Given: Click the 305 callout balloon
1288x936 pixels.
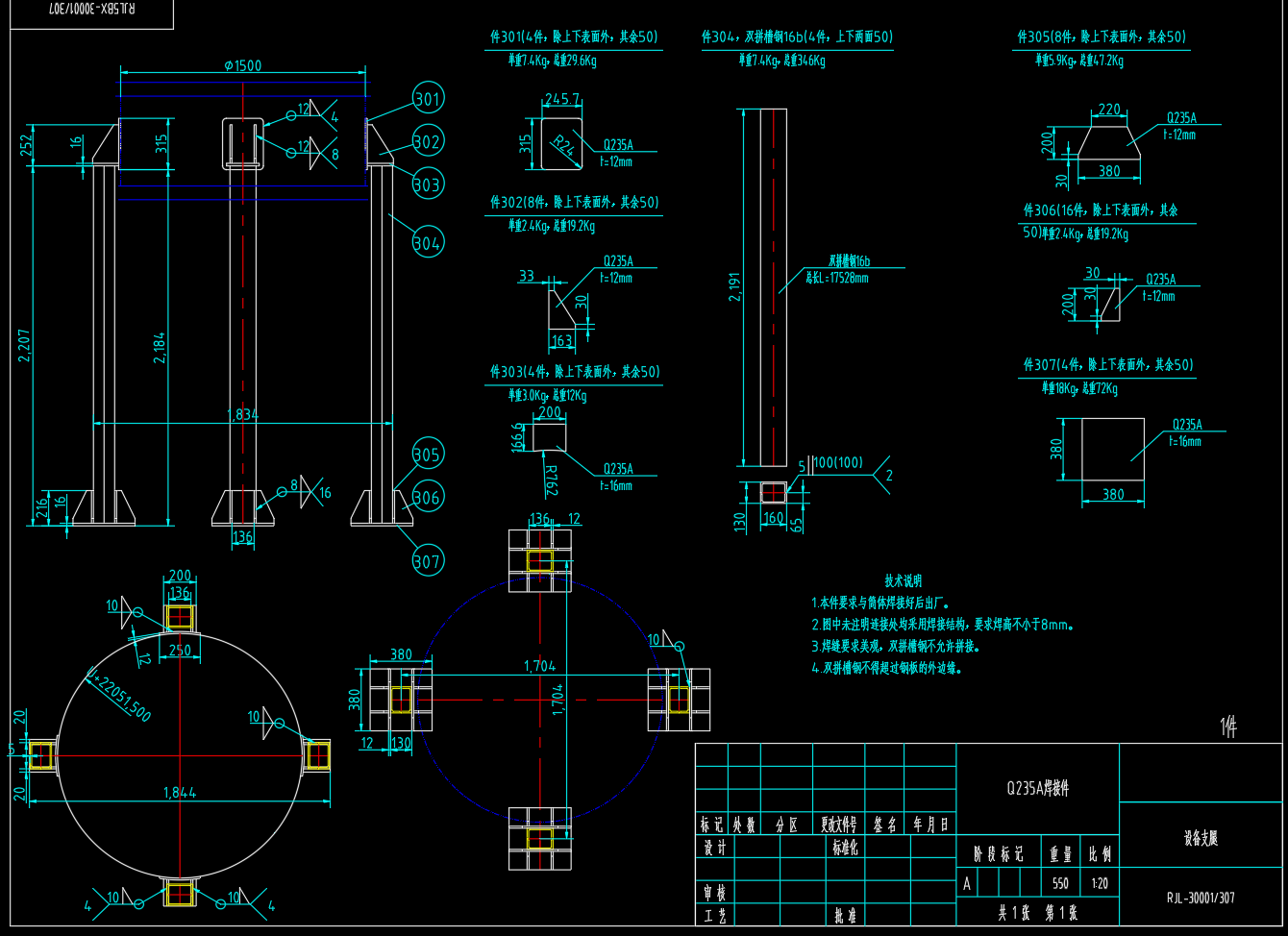Looking at the screenshot, I should pos(428,455).
